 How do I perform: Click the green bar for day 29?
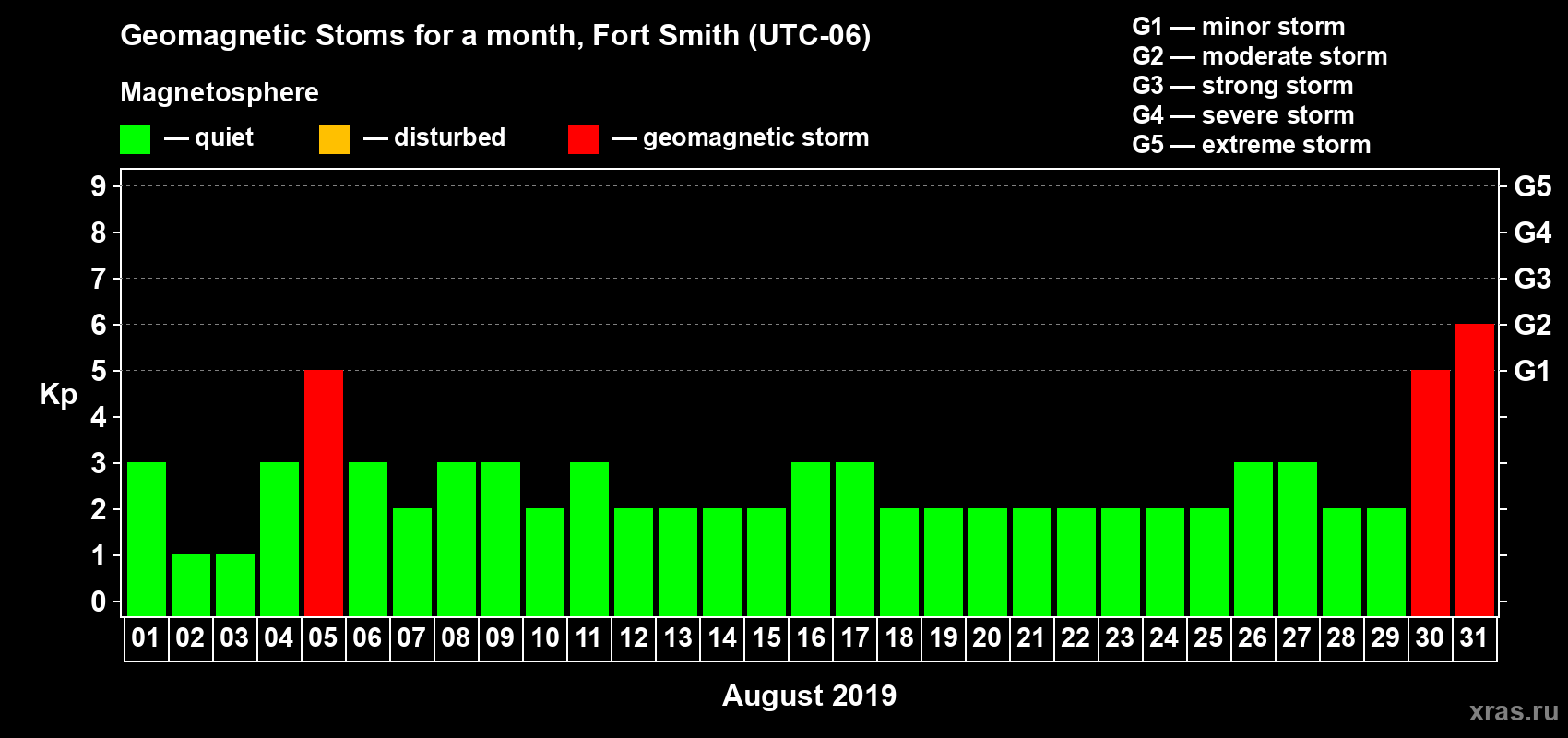pos(1386,563)
